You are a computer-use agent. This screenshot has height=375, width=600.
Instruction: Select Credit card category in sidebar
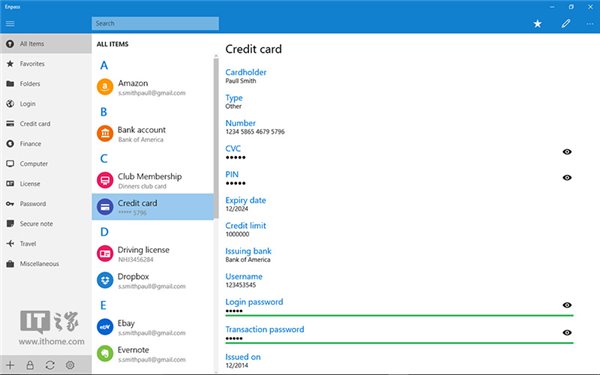coord(46,124)
